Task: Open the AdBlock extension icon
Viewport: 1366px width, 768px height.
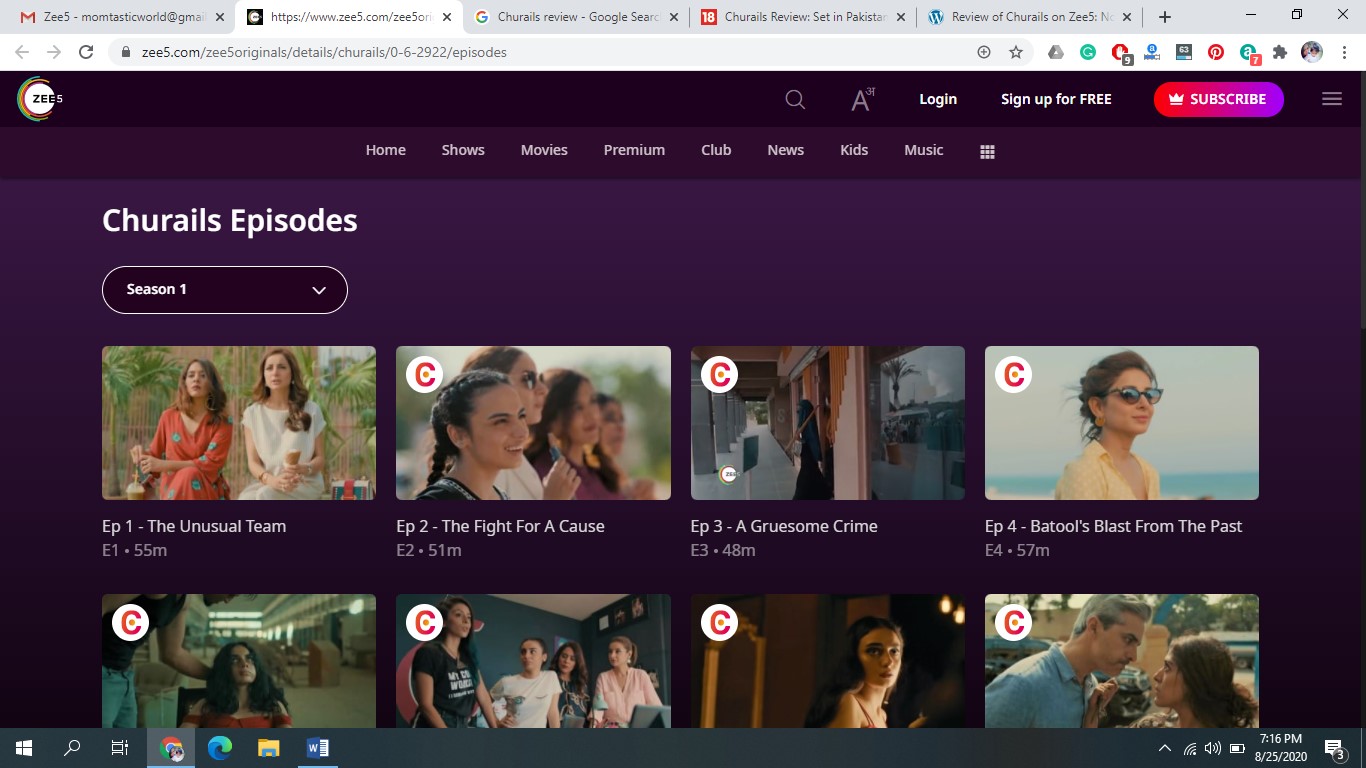Action: click(1121, 53)
